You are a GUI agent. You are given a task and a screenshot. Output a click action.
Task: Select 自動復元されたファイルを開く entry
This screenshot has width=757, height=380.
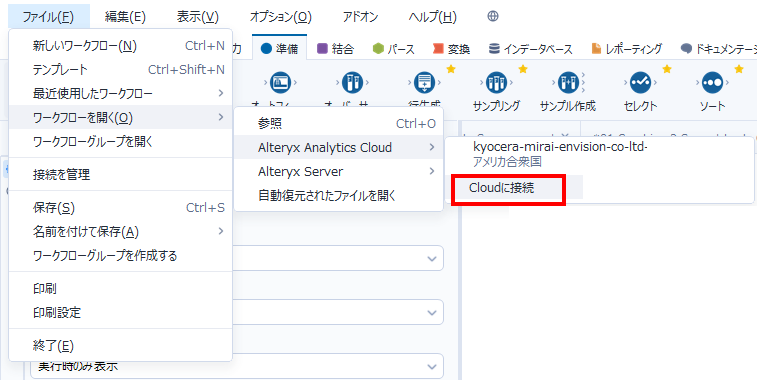pyautogui.click(x=338, y=196)
